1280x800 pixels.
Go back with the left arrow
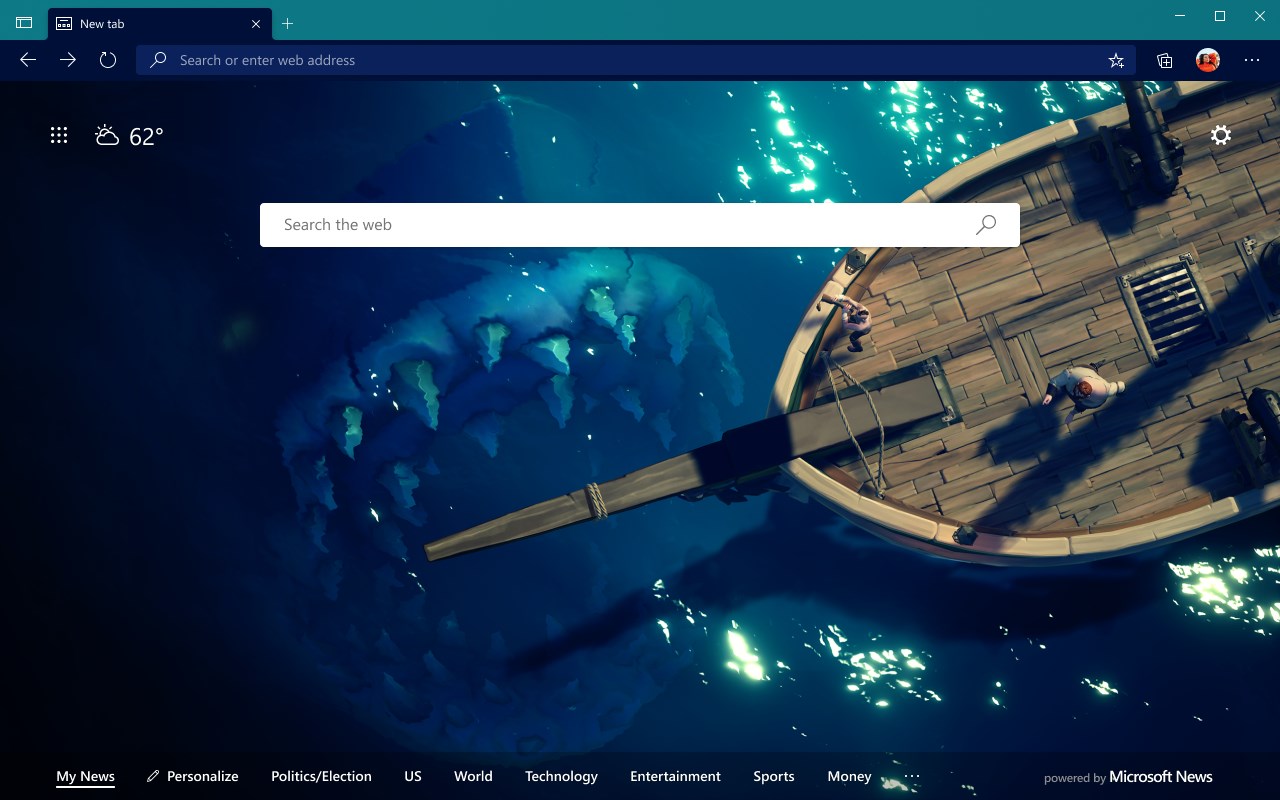point(28,60)
